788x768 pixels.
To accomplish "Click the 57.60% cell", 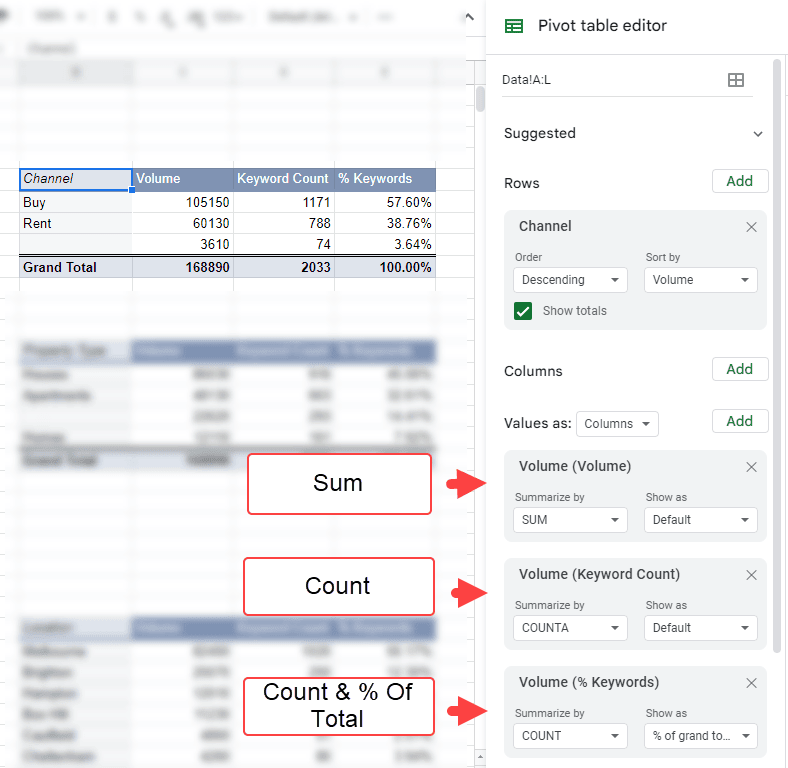I will click(385, 202).
